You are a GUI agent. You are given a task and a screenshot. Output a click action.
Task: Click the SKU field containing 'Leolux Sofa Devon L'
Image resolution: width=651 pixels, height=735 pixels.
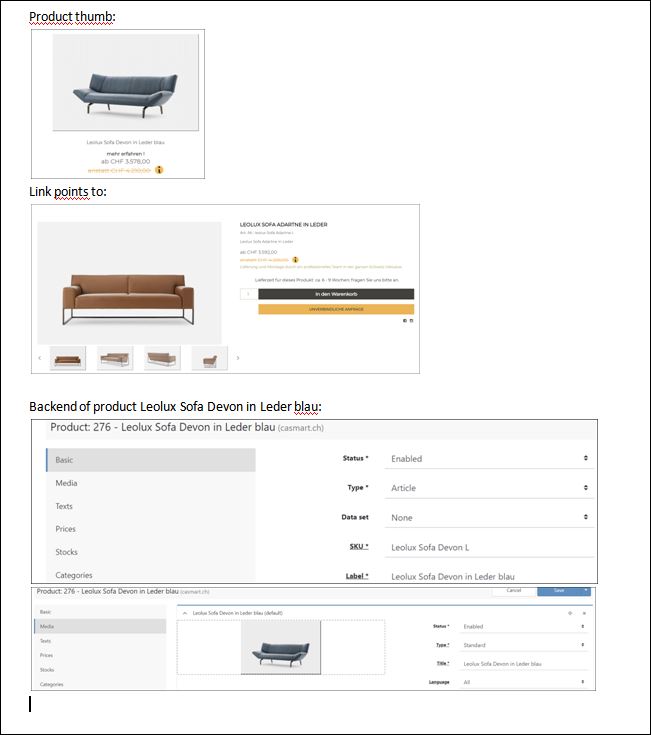pyautogui.click(x=489, y=547)
